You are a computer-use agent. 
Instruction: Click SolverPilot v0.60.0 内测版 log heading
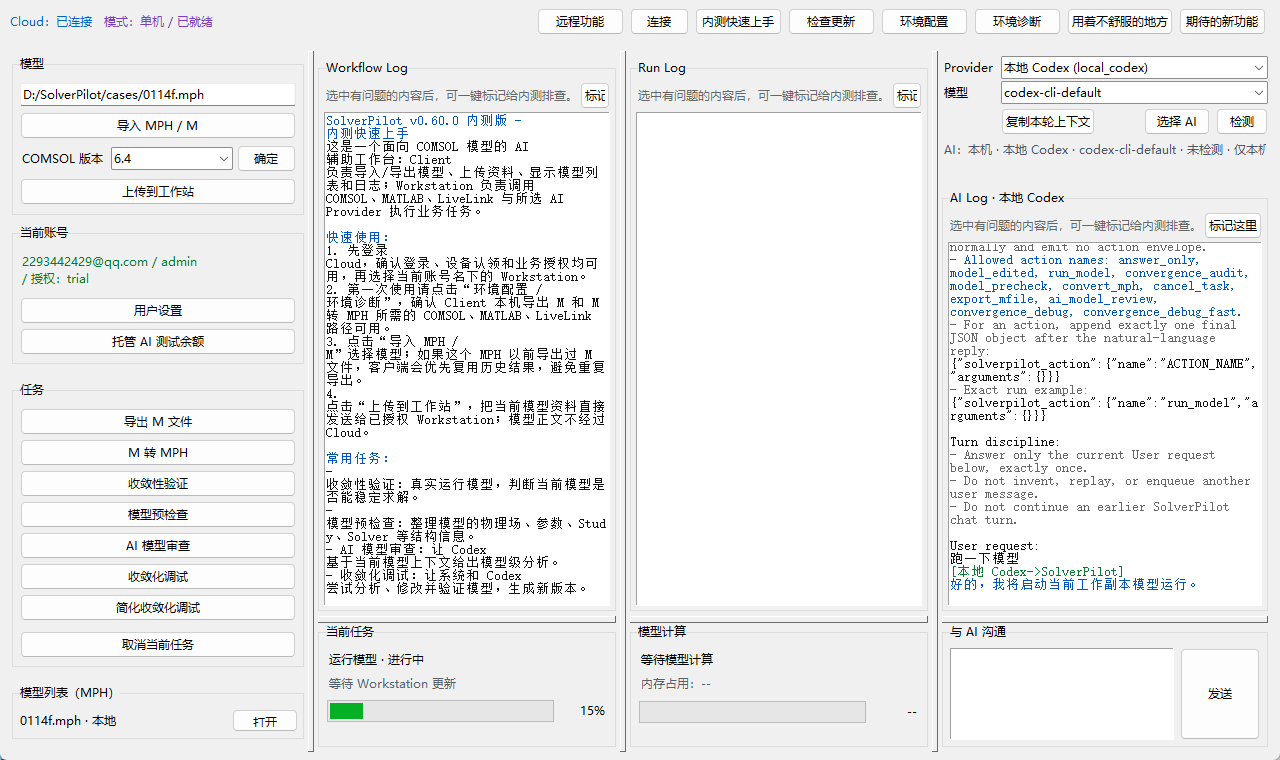(x=424, y=120)
